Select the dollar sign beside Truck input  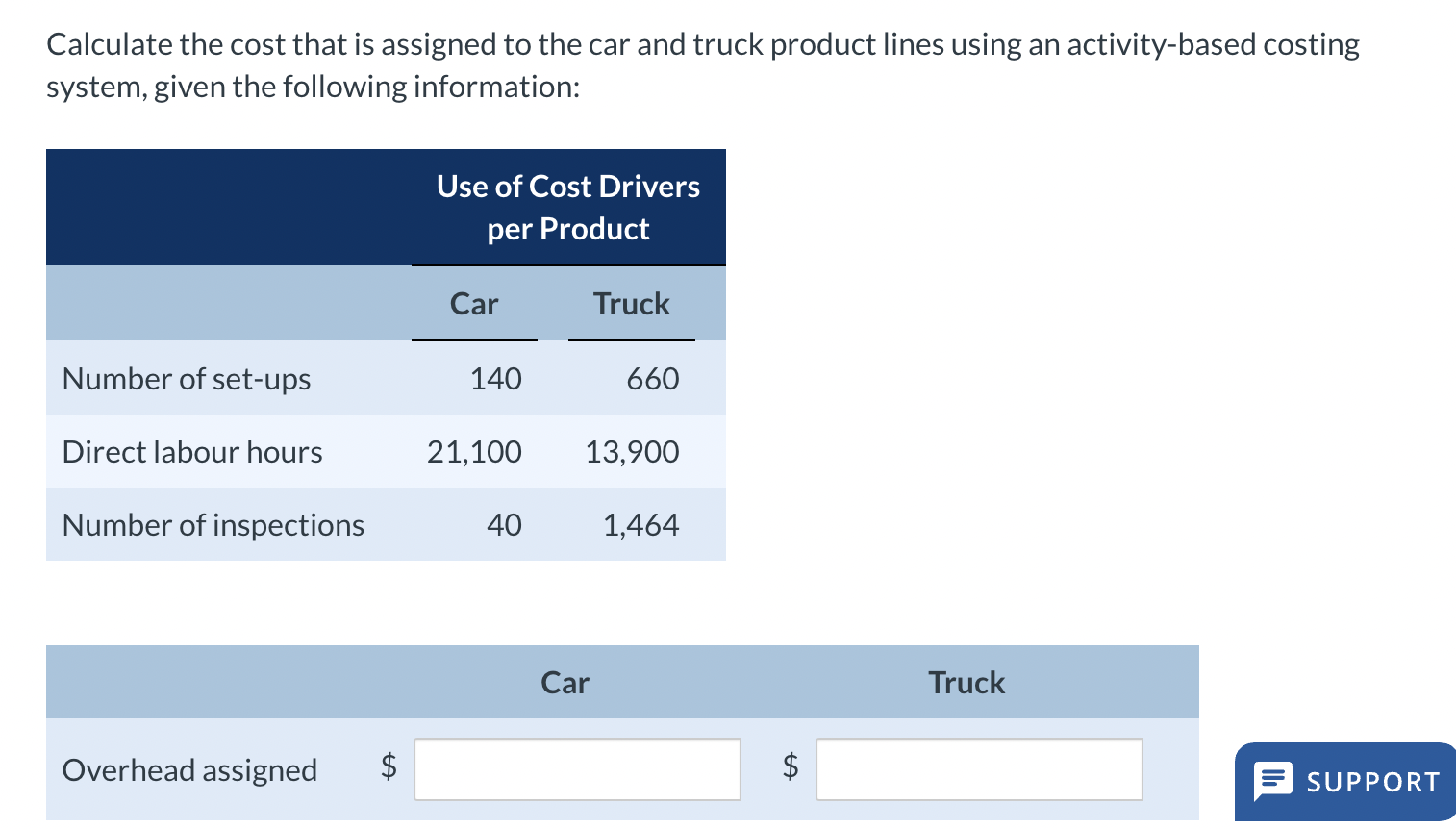(791, 768)
